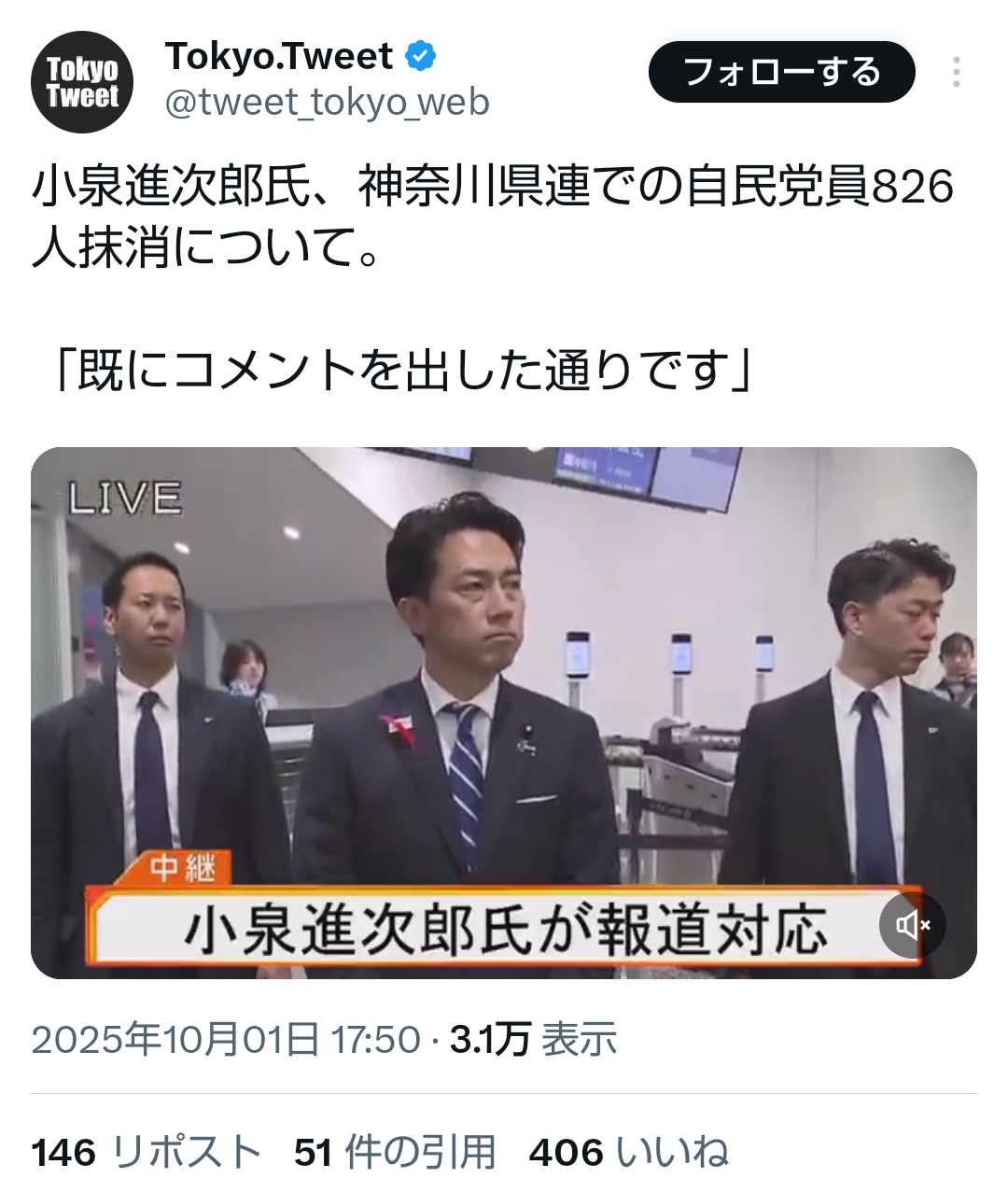Screen dimensions: 1008x1192
Task: Click the tweet text about 自民党員826人抹消
Action: [x=493, y=217]
